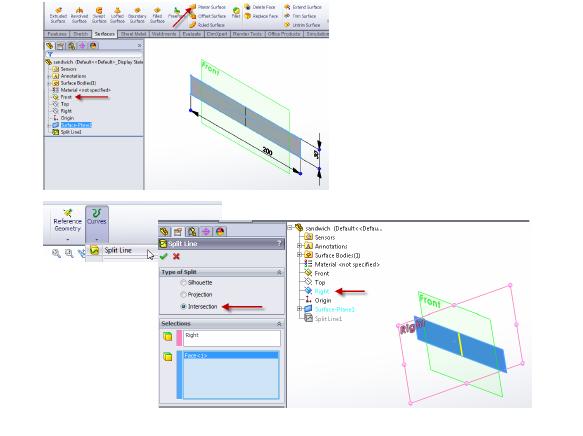The height and width of the screenshot is (436, 583).
Task: Select the Extruded Surface tool
Action: pyautogui.click(x=58, y=15)
